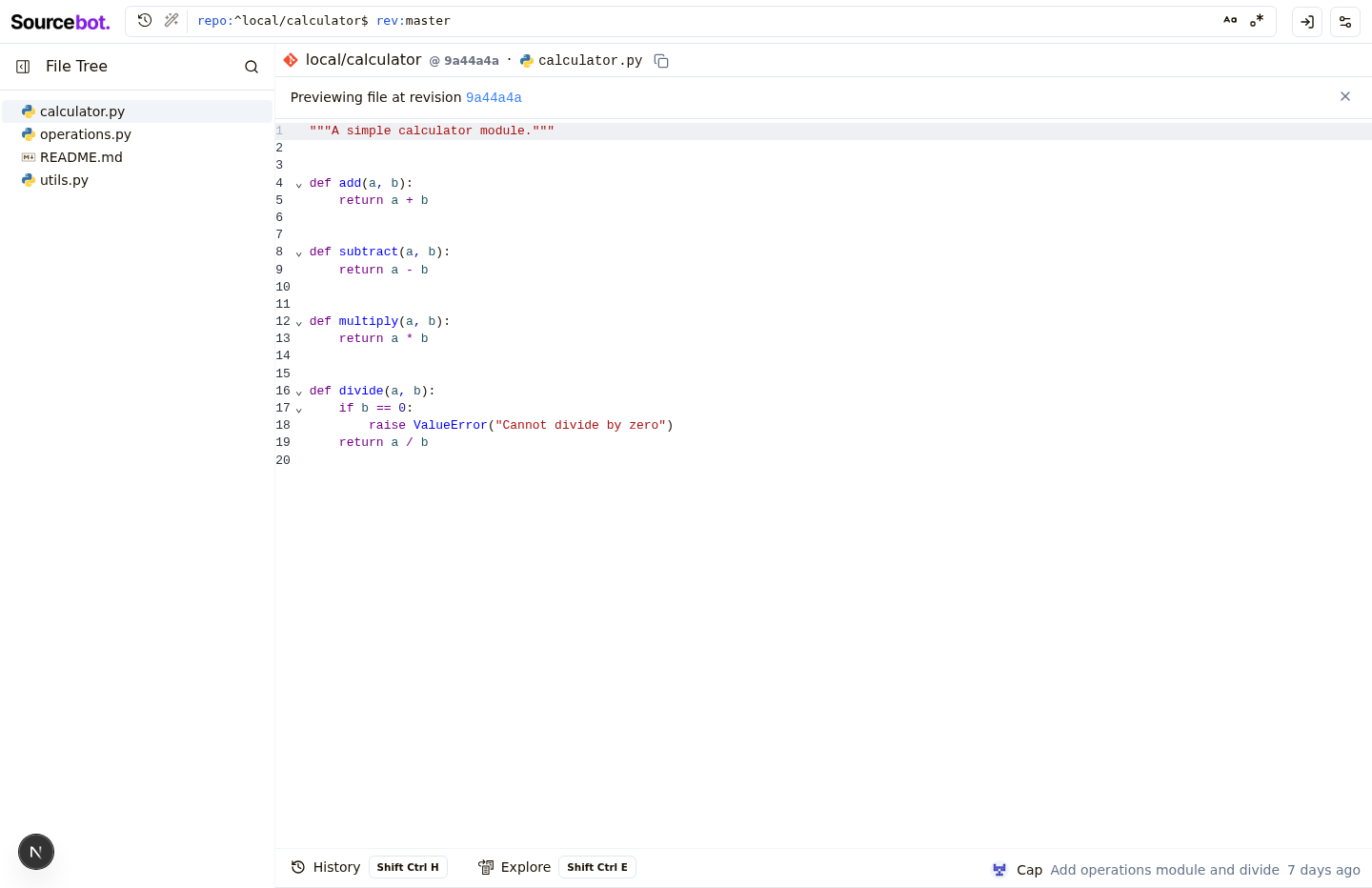Click the @ 9a44a4a revision label in header
Screen dimensions: 1372x888
[464, 61]
